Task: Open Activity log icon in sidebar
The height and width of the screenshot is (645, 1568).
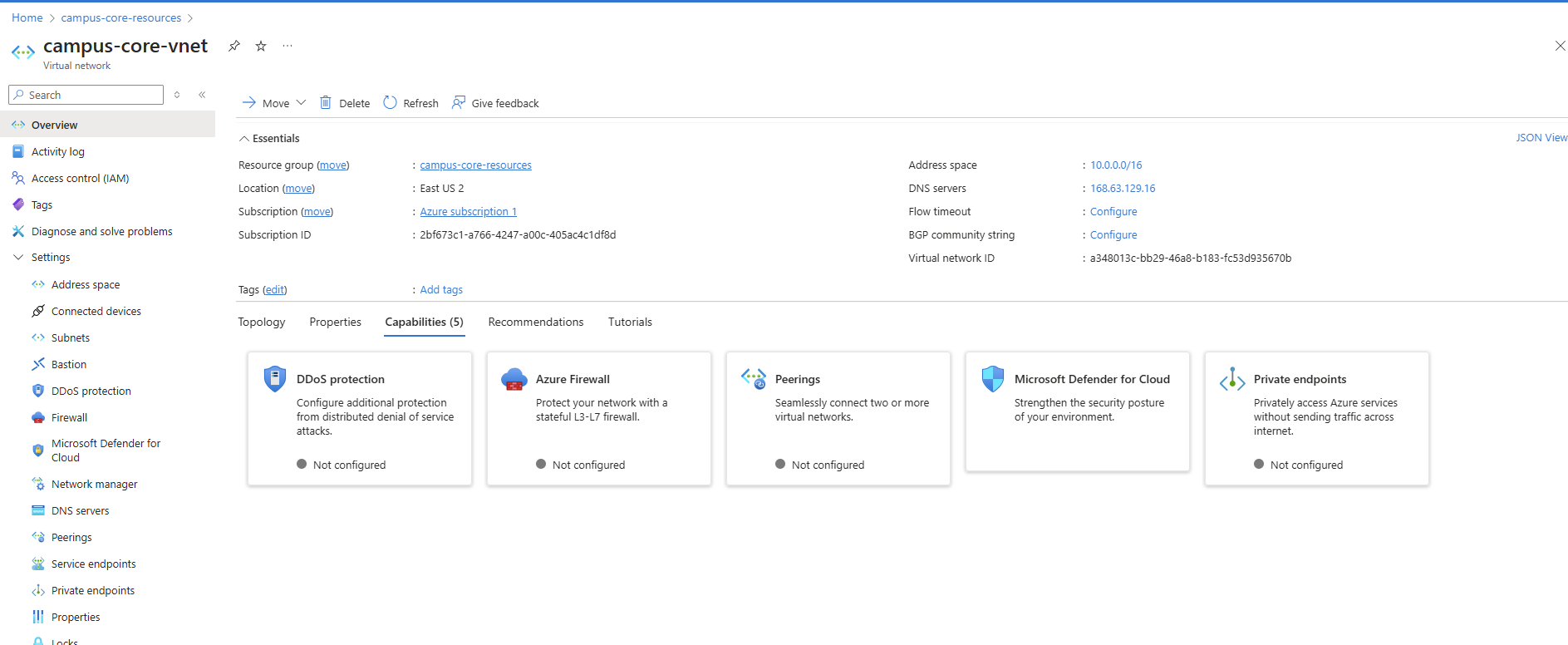Action: pos(18,151)
